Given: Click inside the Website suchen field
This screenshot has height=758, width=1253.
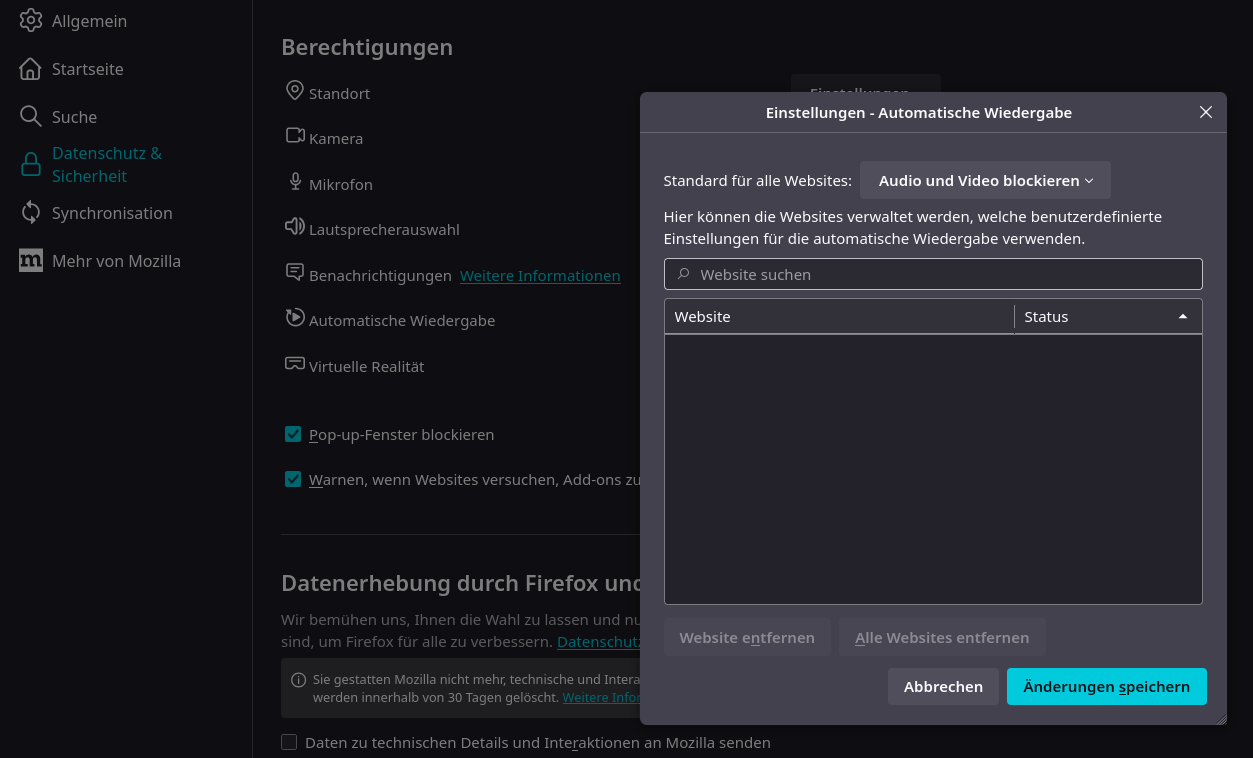Looking at the screenshot, I should [x=933, y=274].
